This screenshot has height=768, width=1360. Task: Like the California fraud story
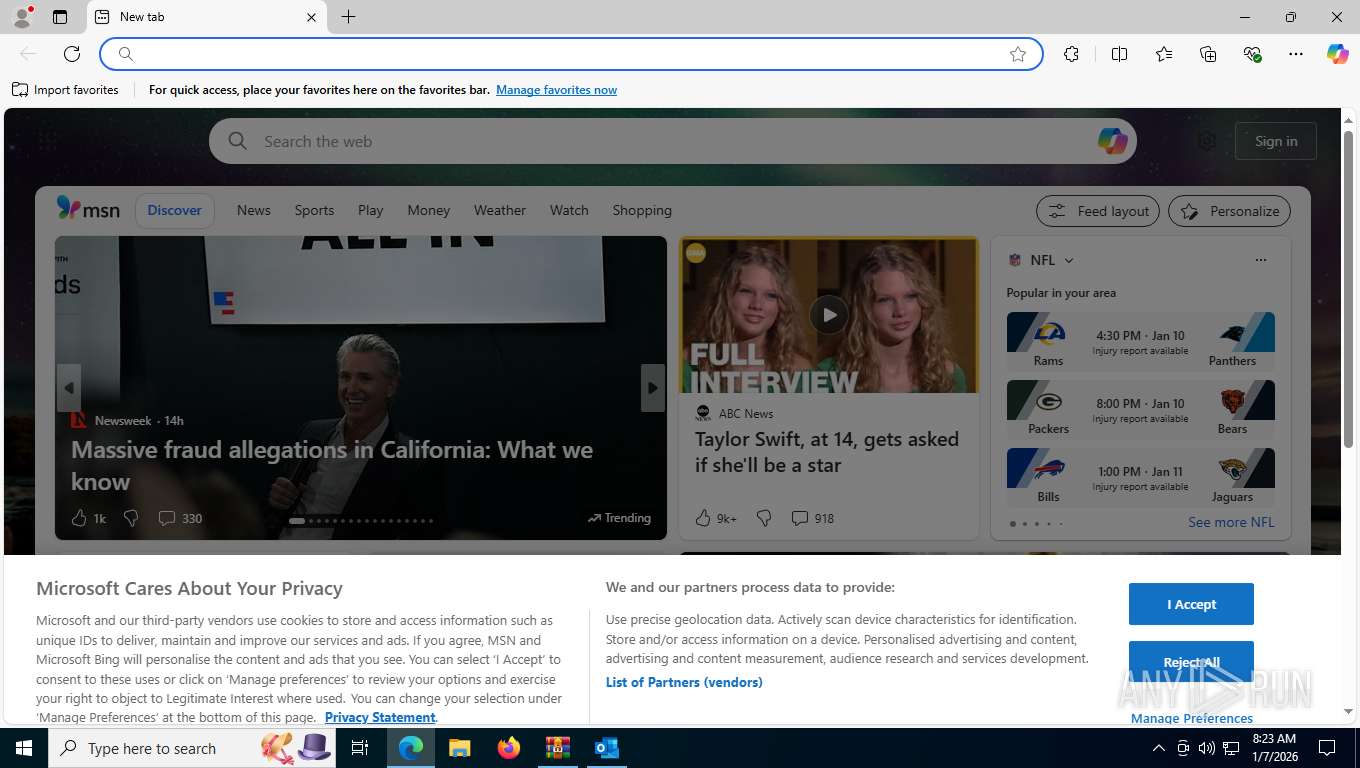[x=80, y=518]
